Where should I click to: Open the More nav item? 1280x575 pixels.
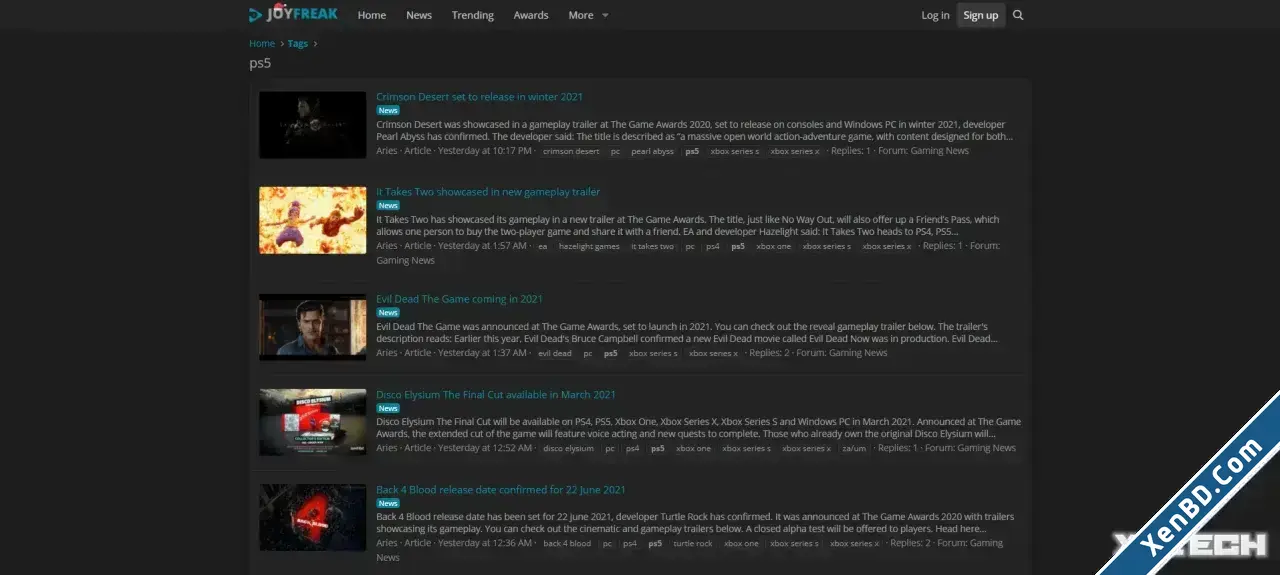pos(581,15)
